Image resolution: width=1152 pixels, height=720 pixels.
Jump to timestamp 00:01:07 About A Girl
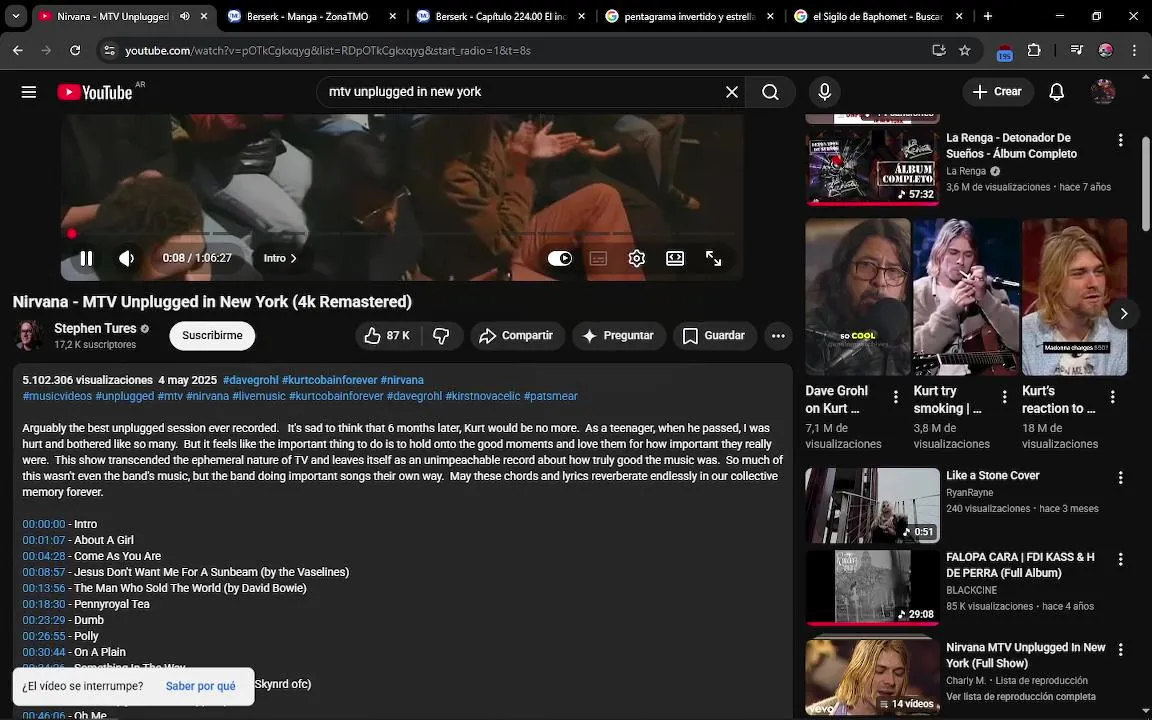point(44,540)
